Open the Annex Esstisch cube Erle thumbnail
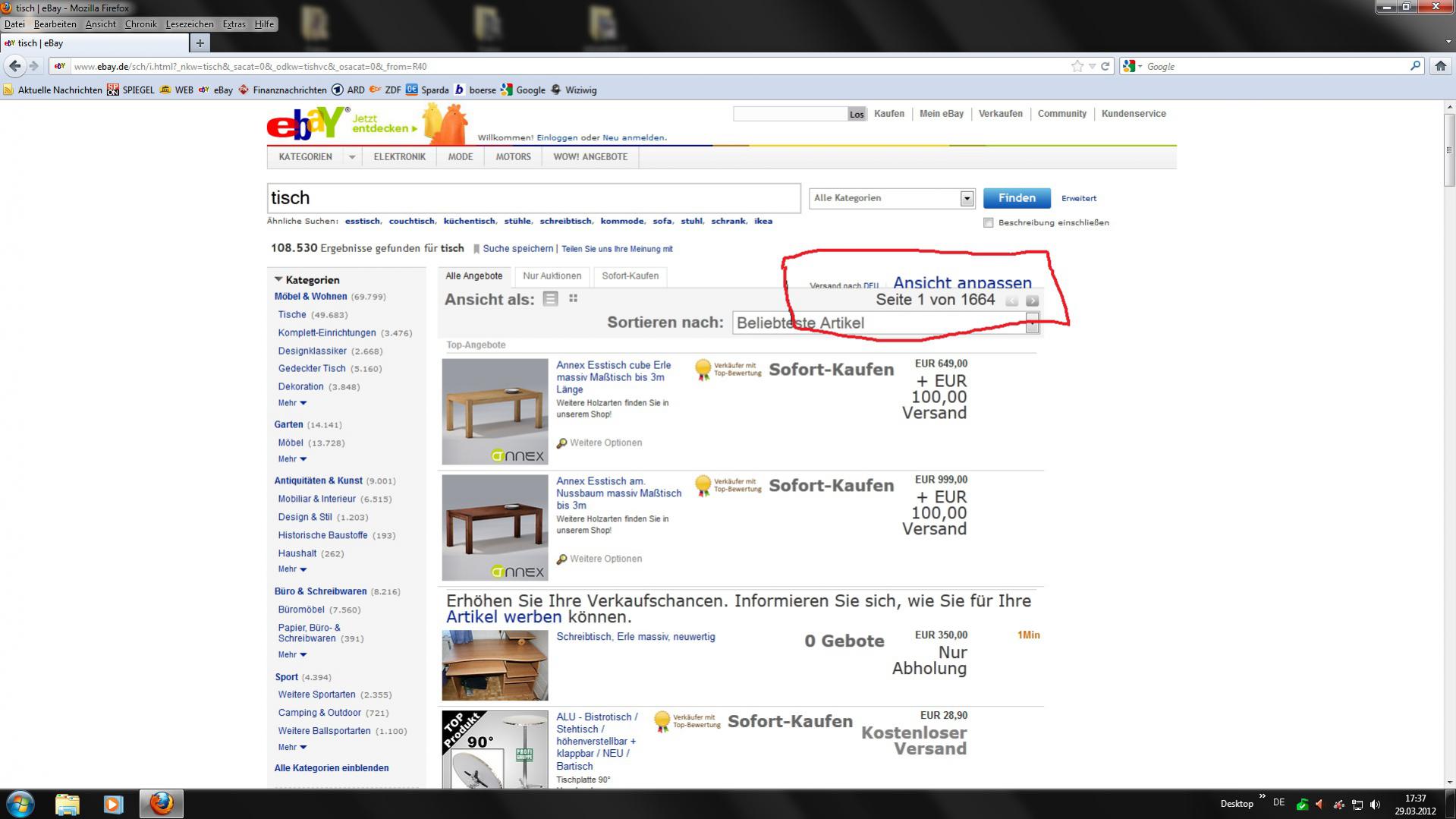The image size is (1456, 819). tap(495, 411)
